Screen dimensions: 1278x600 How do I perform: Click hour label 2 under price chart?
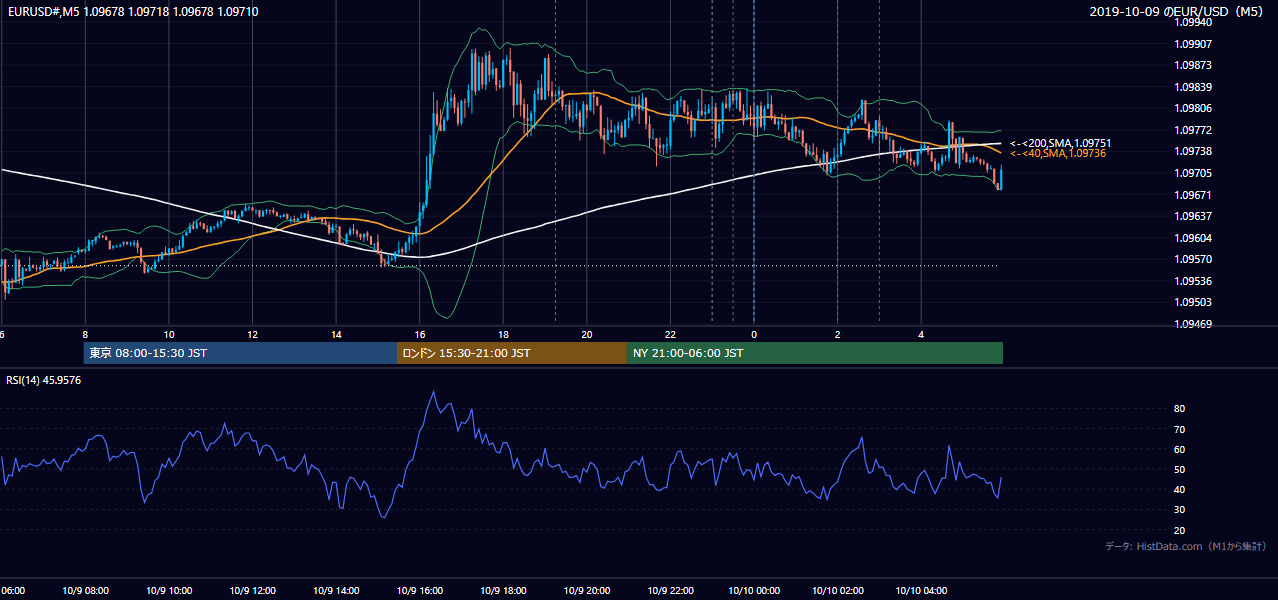tap(837, 335)
